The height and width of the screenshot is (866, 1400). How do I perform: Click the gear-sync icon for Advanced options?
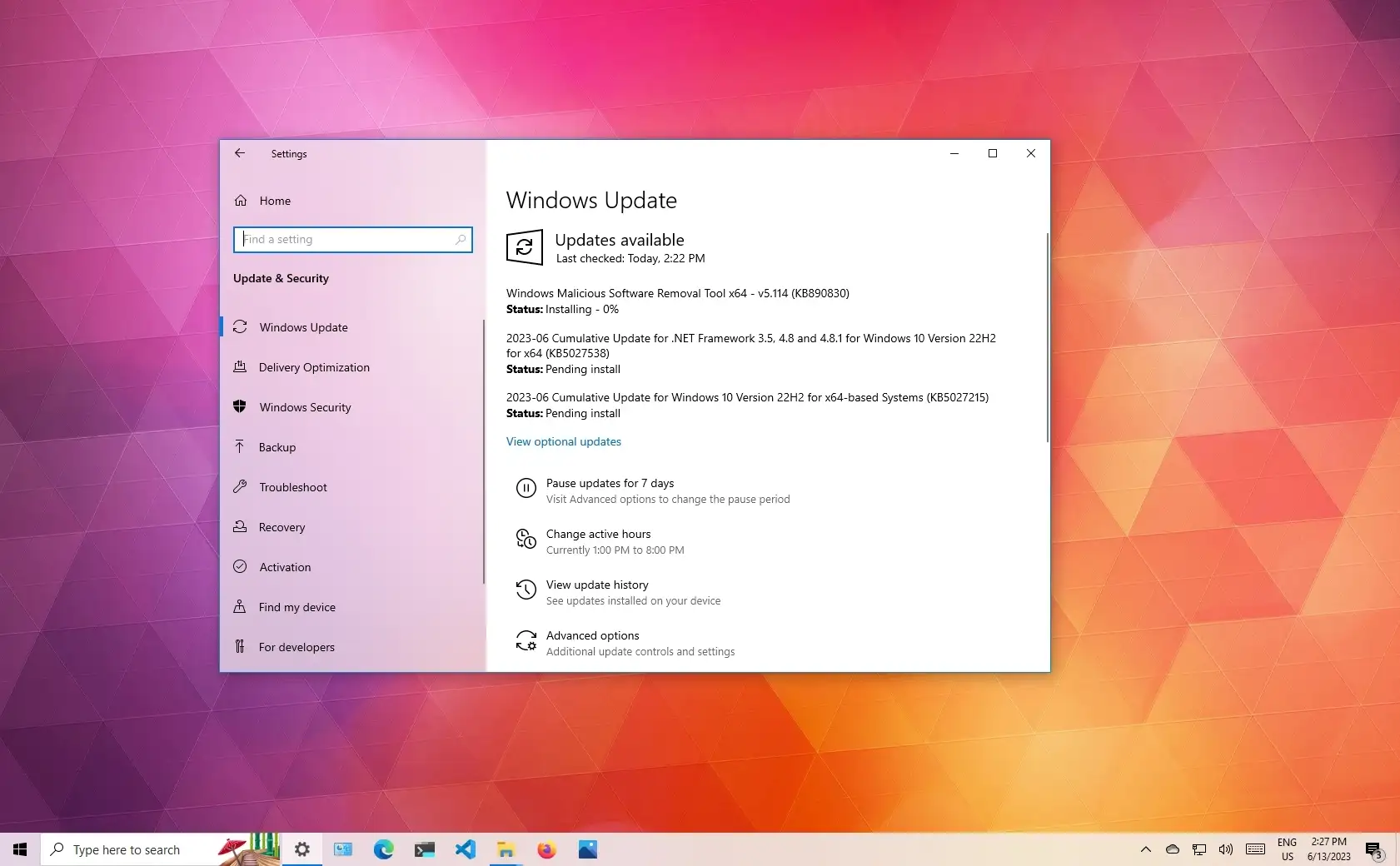click(x=526, y=641)
